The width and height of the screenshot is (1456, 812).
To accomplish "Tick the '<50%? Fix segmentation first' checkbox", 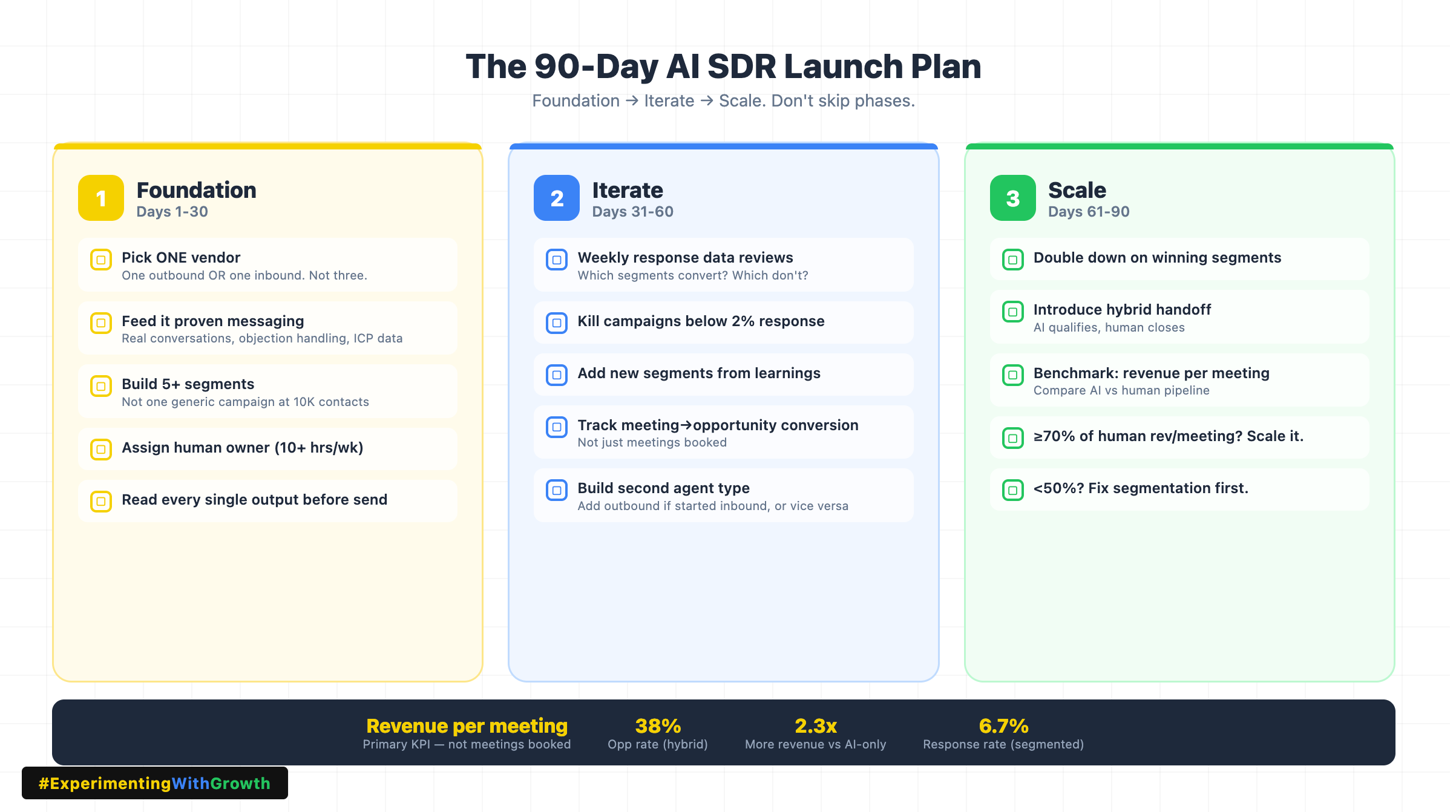I will pos(1012,489).
